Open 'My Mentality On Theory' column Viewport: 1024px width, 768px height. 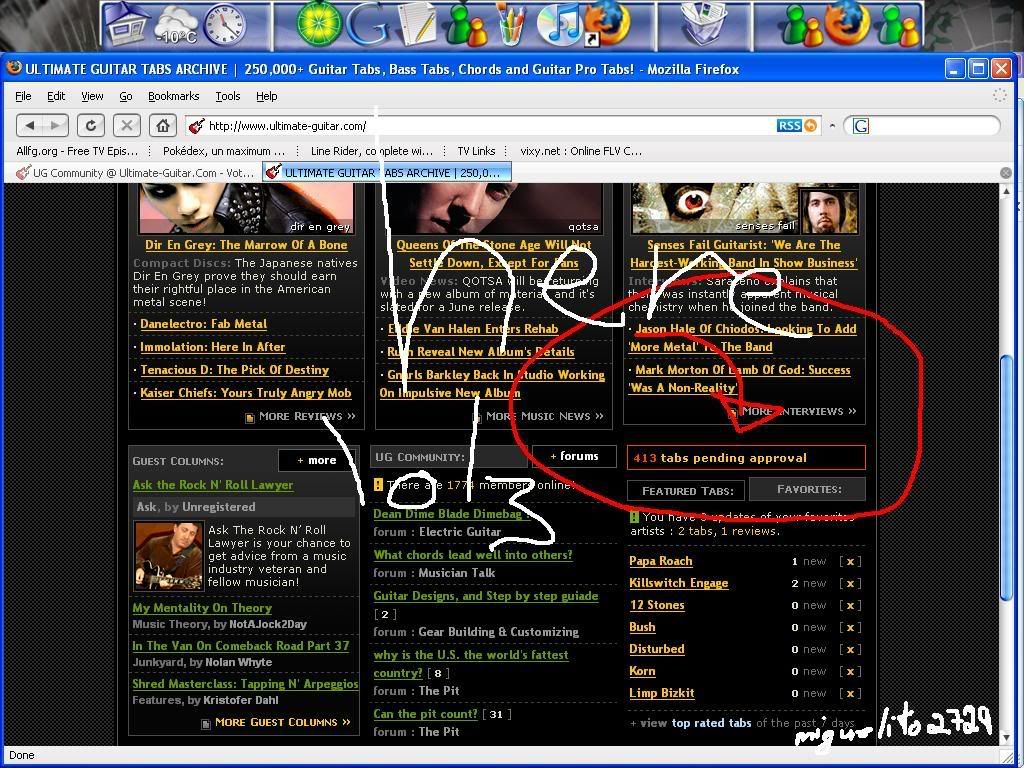202,607
